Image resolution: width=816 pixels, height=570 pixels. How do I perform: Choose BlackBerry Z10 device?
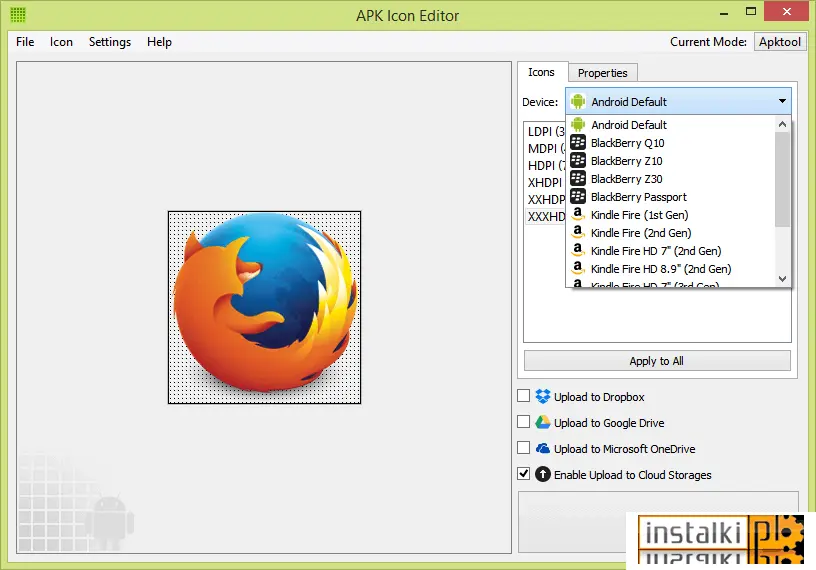671,161
